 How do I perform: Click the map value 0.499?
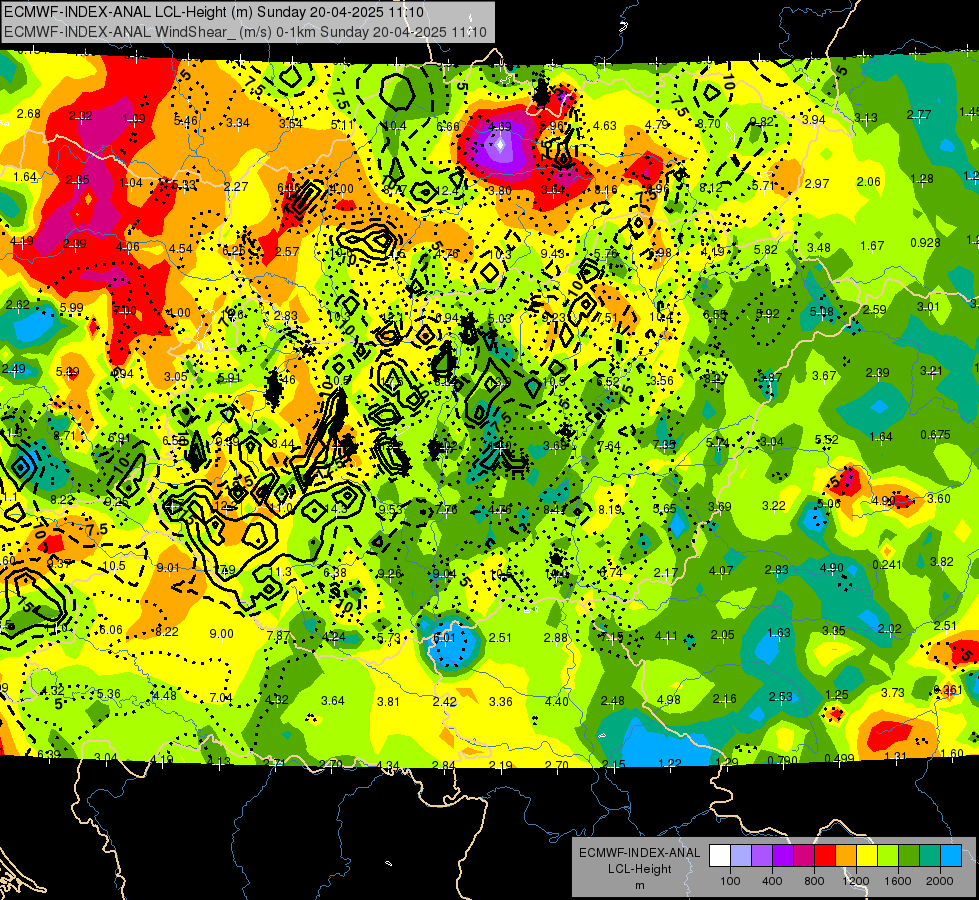839,758
